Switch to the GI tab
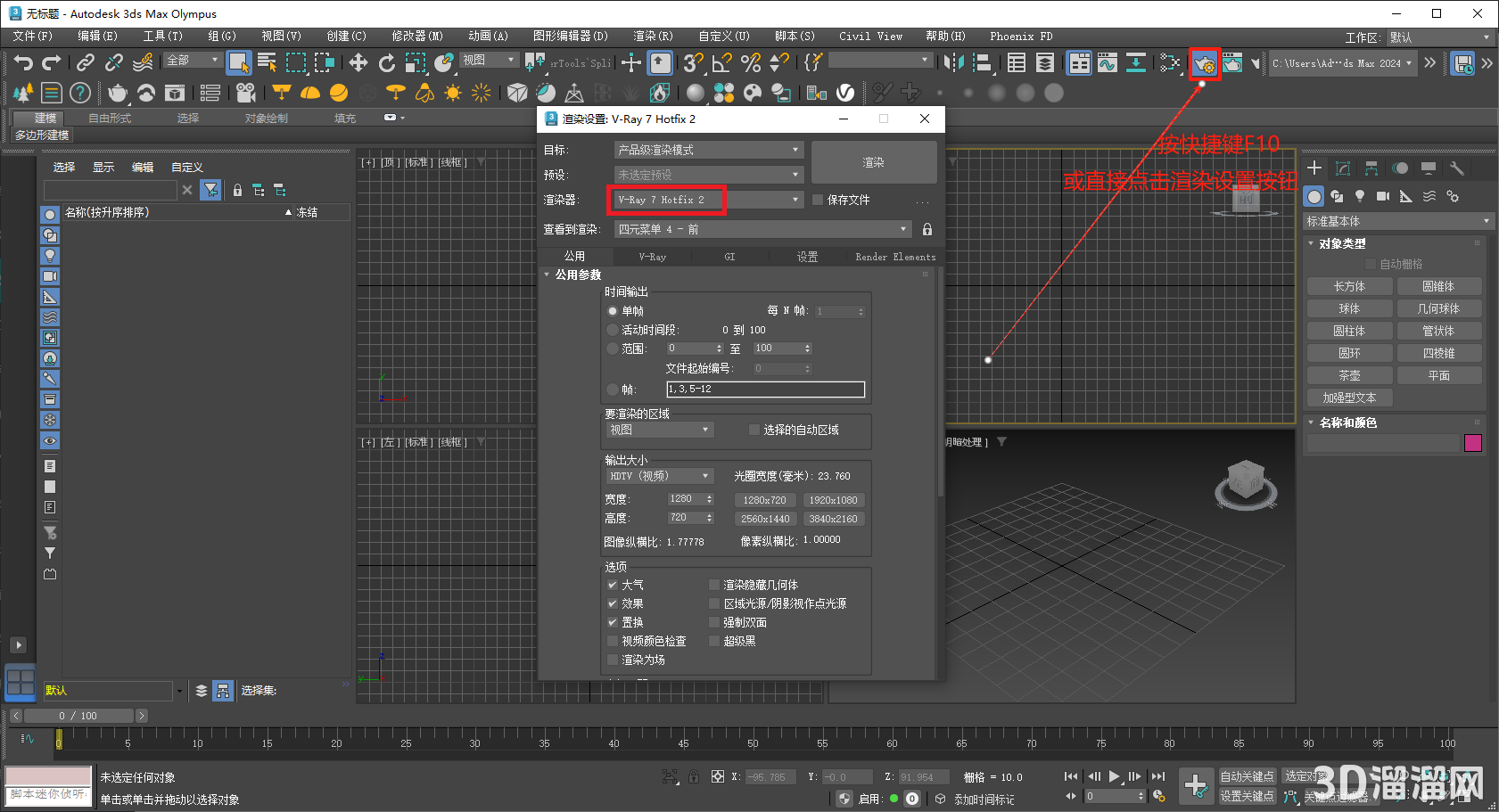 click(x=729, y=256)
